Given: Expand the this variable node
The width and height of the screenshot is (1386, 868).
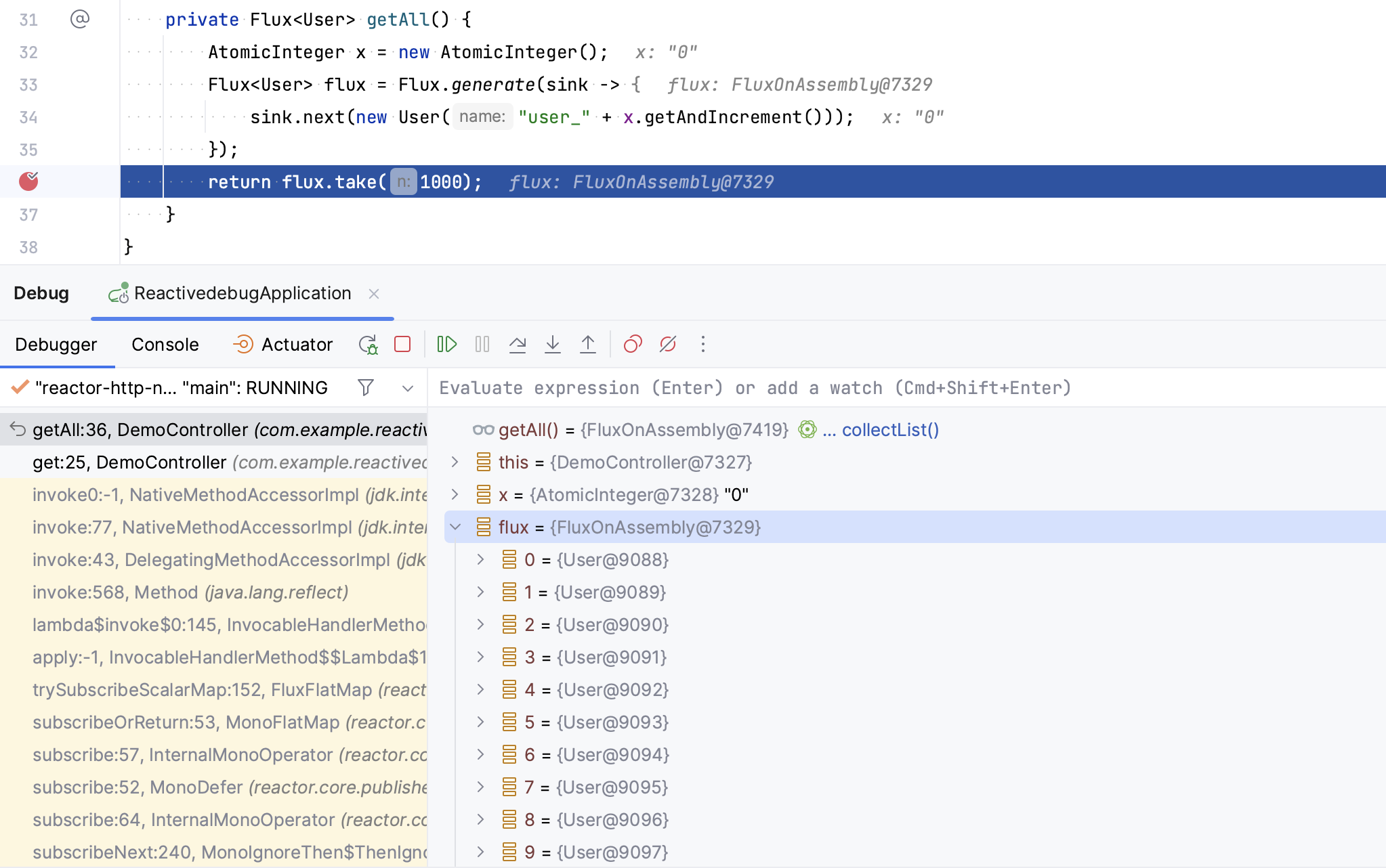Looking at the screenshot, I should pyautogui.click(x=455, y=462).
